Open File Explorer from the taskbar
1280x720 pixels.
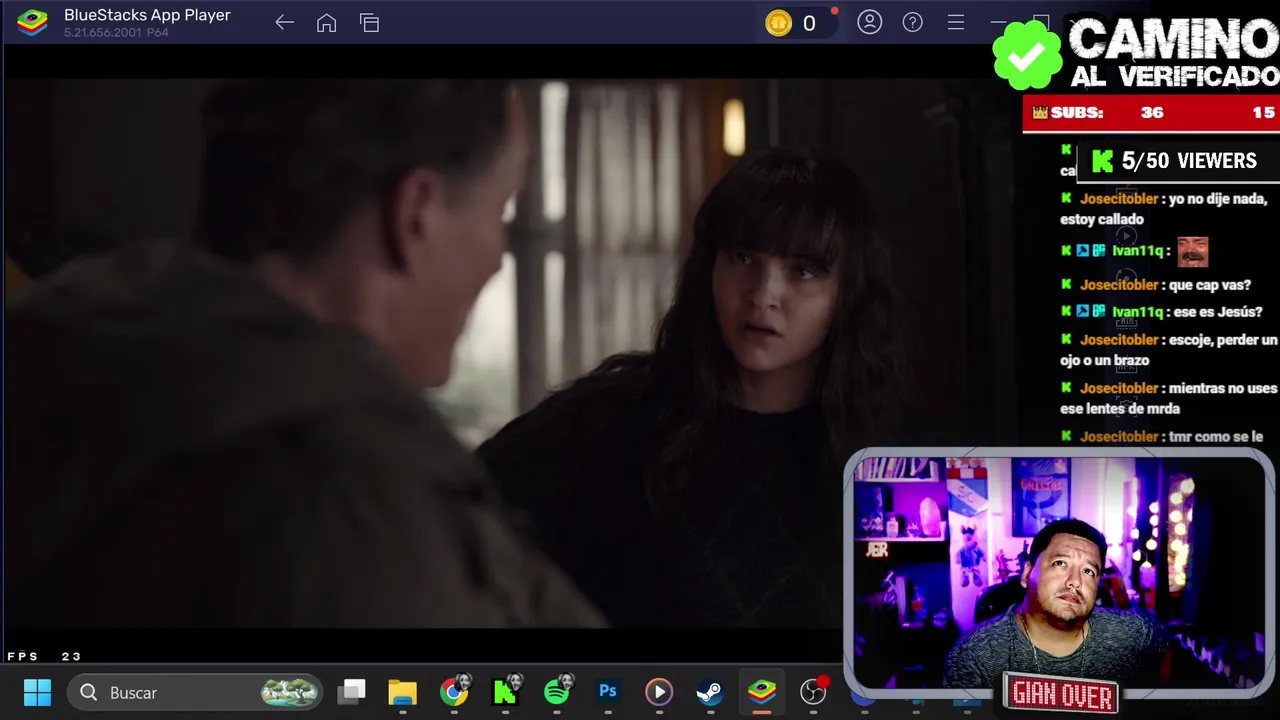pyautogui.click(x=402, y=692)
